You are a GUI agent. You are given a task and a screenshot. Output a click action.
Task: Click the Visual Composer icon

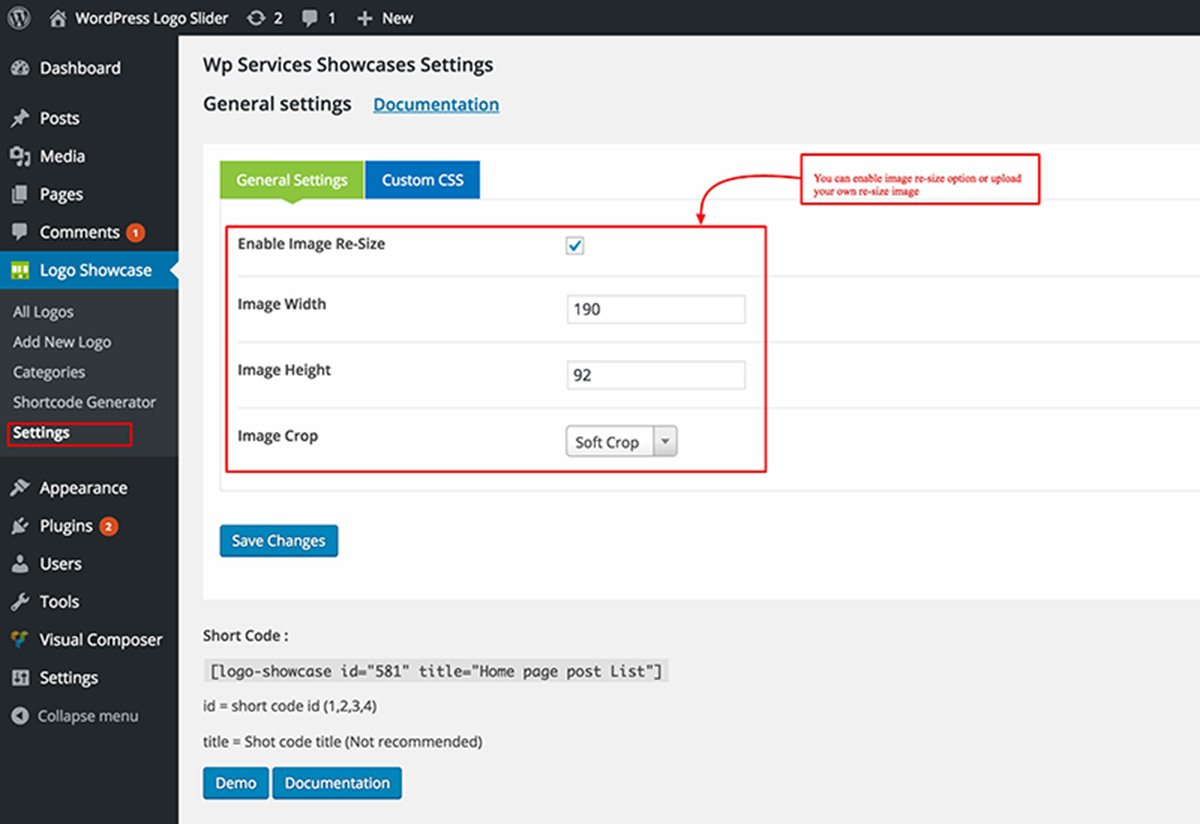point(20,640)
